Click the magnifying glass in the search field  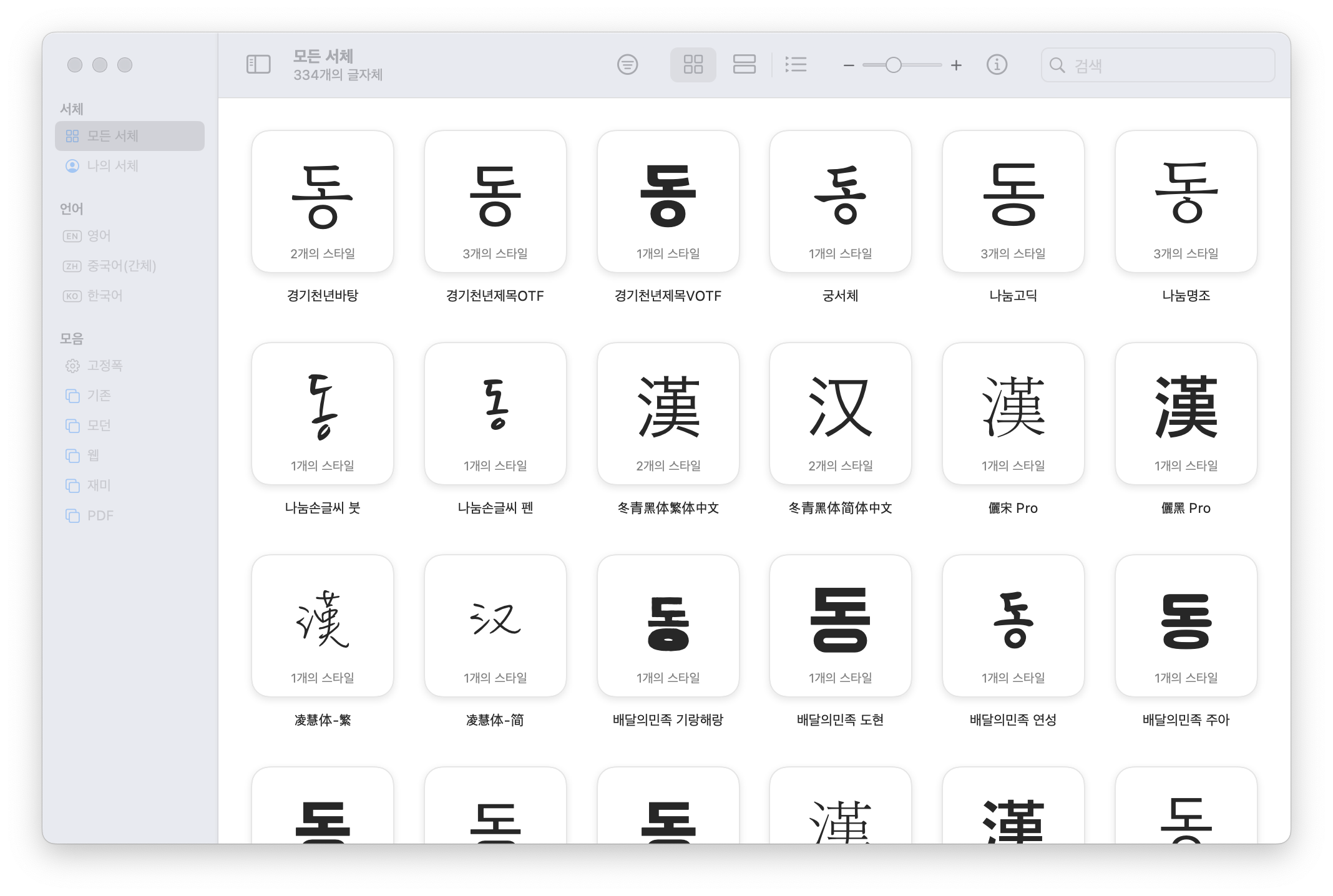[1058, 65]
